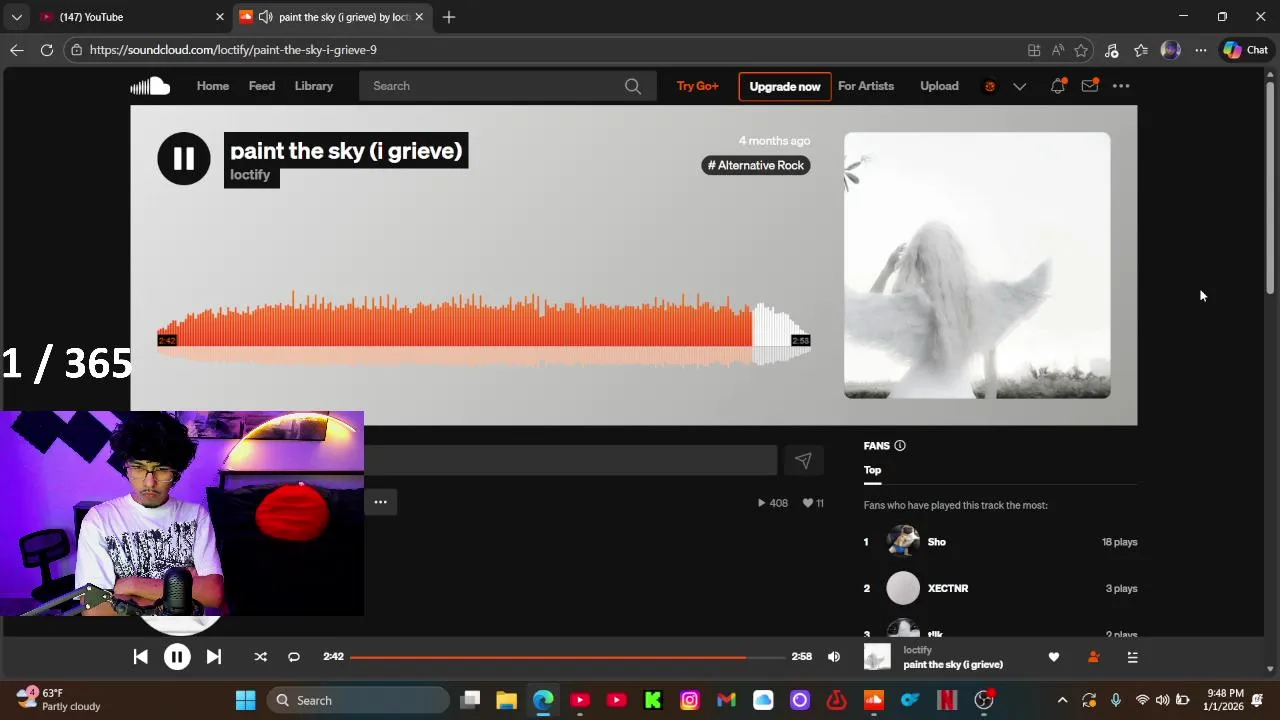Toggle repeat in the player bar

[x=294, y=657]
